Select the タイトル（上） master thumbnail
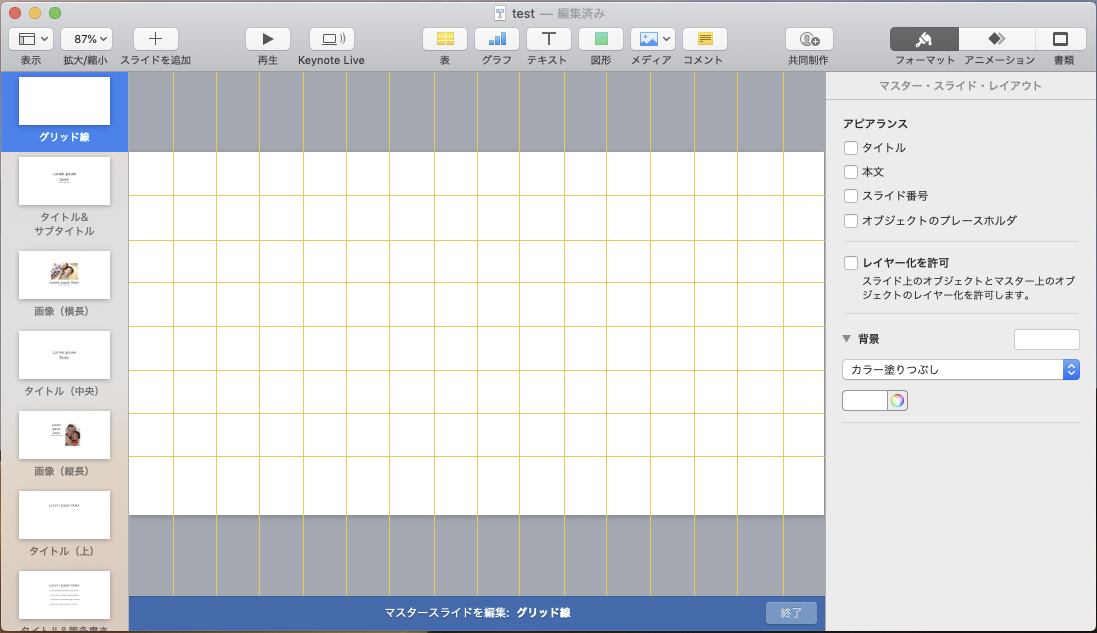 click(x=64, y=515)
